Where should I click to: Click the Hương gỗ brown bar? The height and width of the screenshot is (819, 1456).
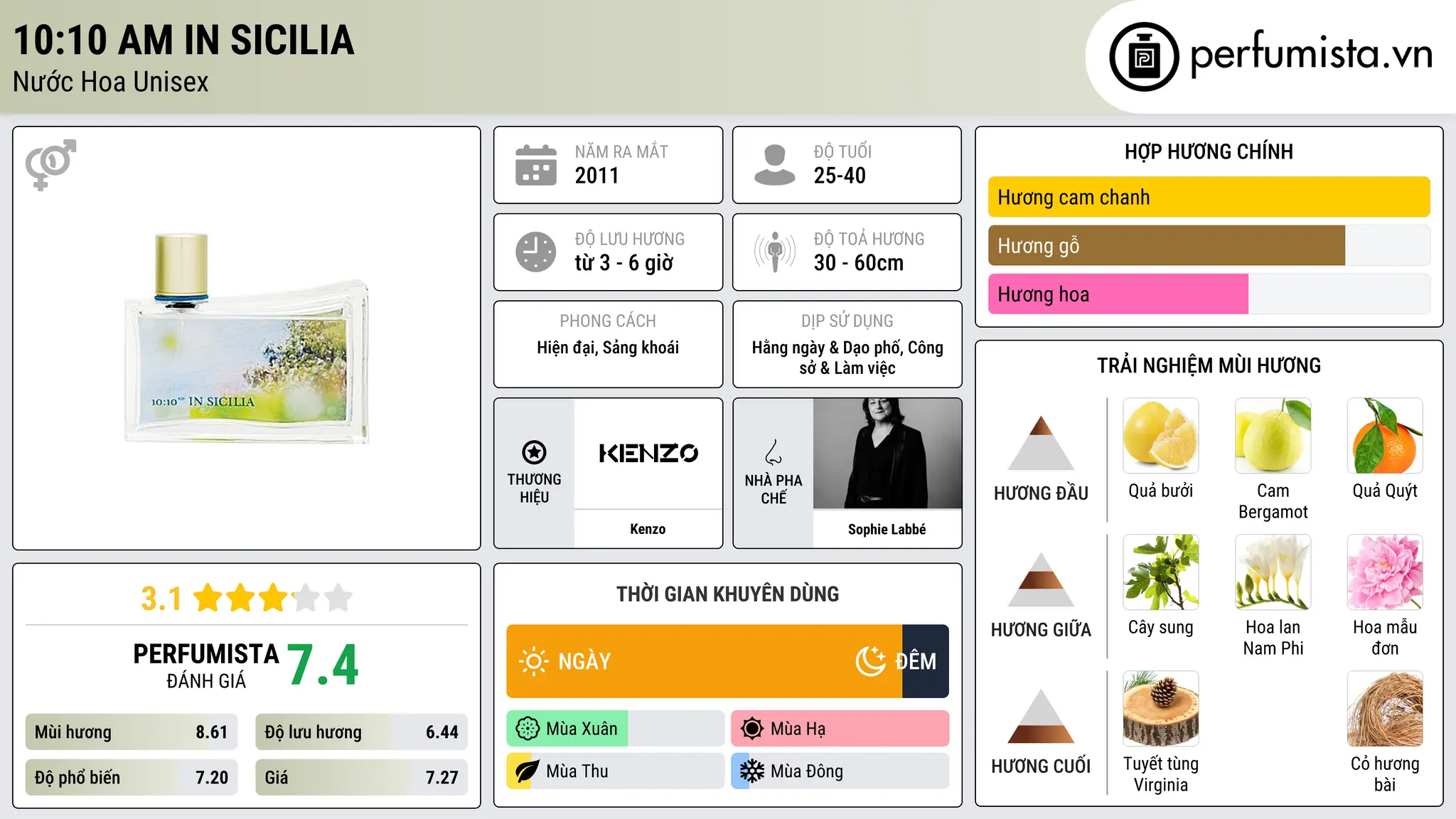(x=1167, y=245)
